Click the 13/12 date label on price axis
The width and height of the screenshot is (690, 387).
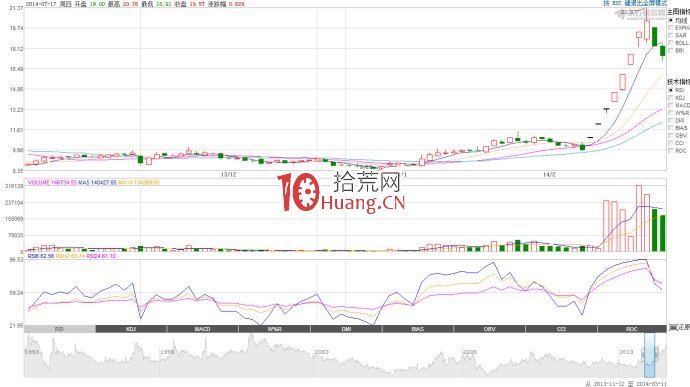point(228,174)
